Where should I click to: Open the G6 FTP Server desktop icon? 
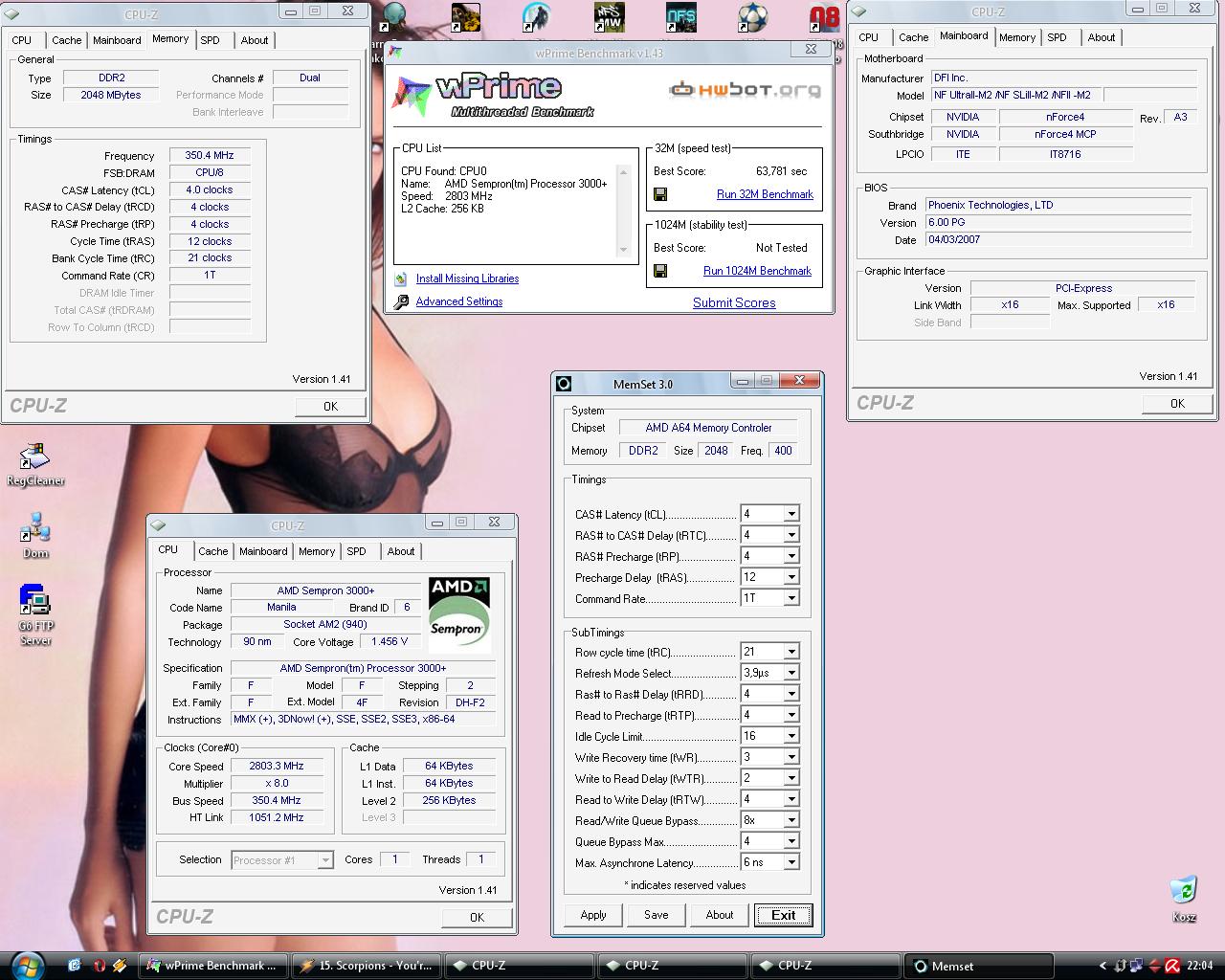point(35,615)
